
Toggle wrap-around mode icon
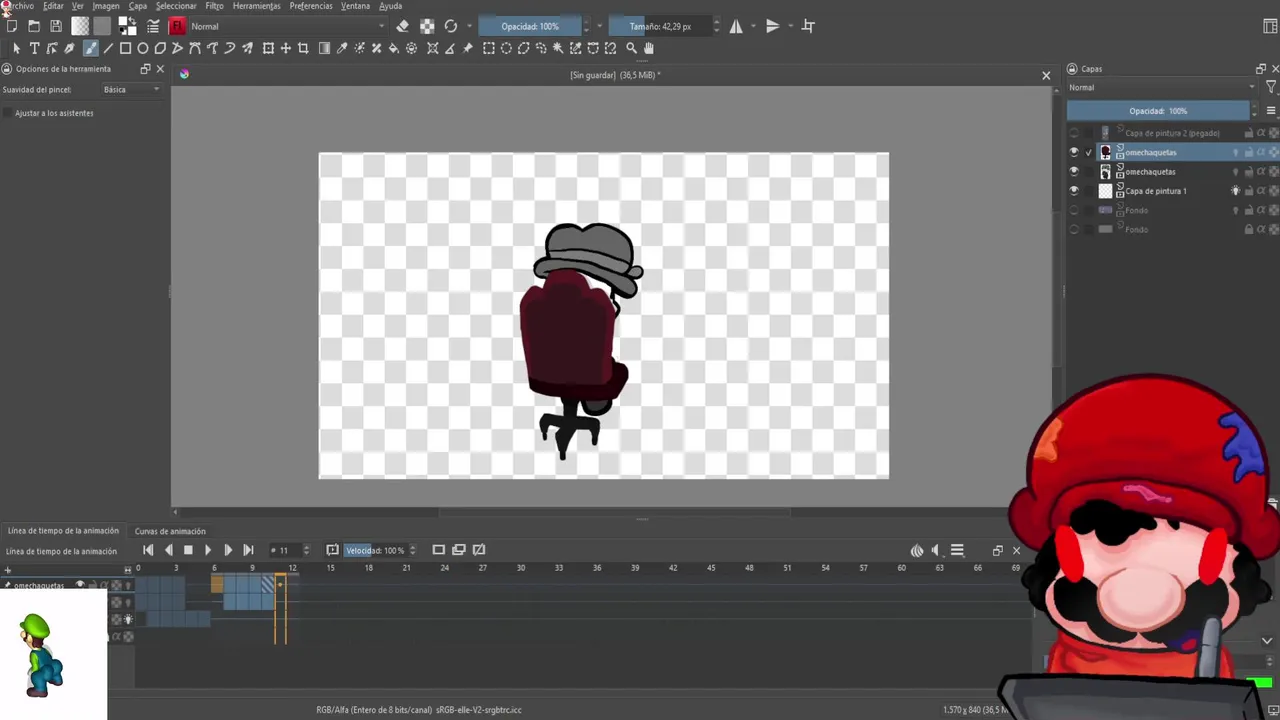click(x=808, y=26)
